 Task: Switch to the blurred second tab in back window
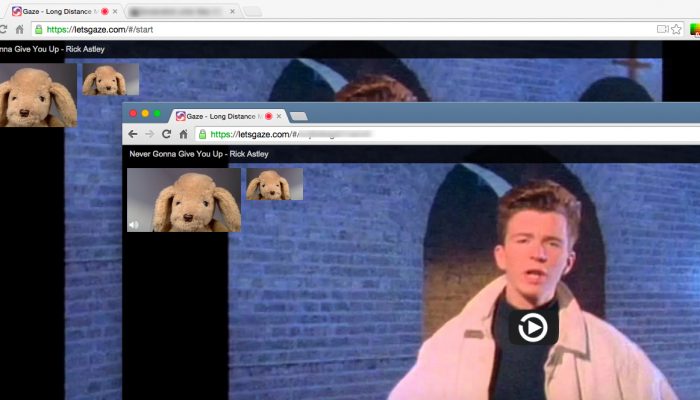pos(183,11)
